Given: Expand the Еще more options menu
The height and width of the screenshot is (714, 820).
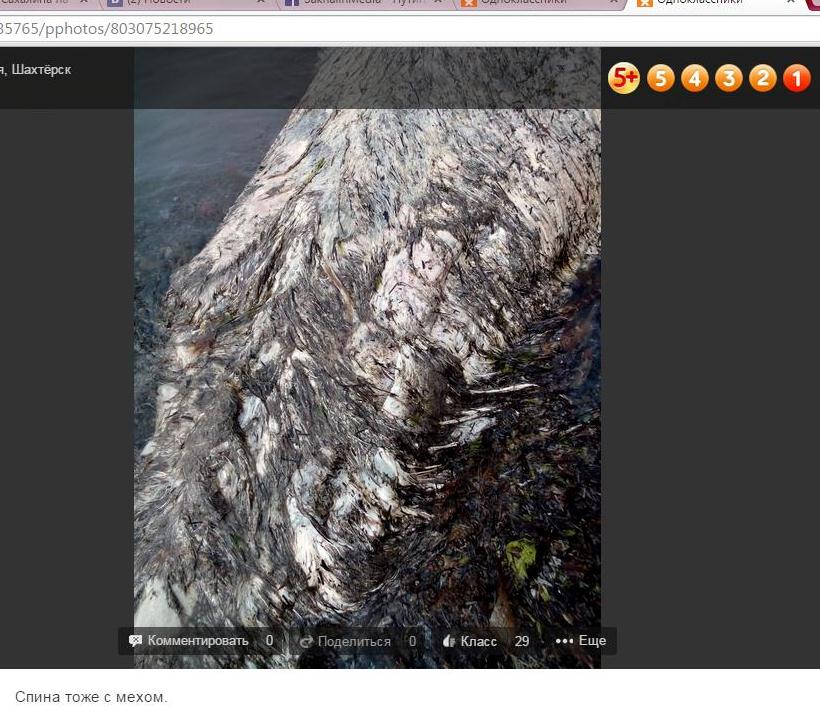Looking at the screenshot, I should [x=581, y=641].
